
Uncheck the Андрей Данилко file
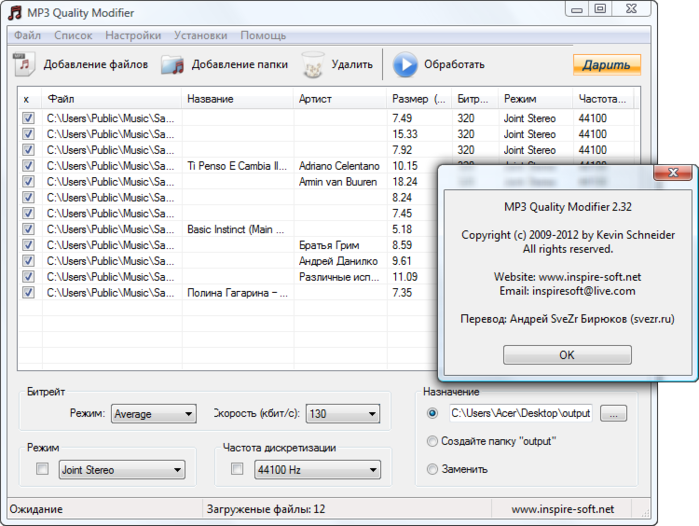coord(28,261)
